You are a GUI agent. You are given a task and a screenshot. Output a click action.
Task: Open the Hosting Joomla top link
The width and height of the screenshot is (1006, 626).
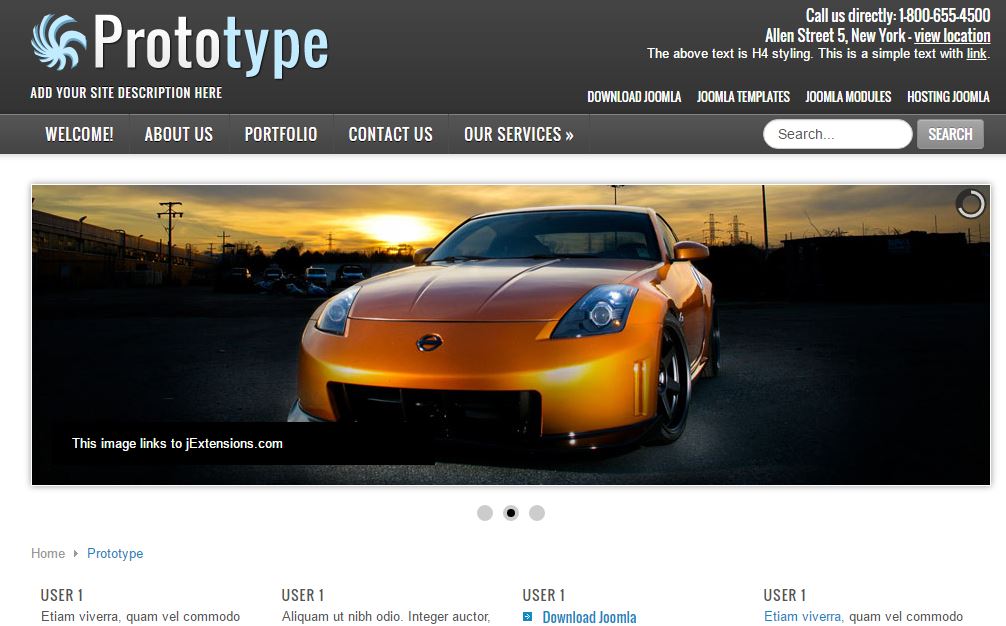pyautogui.click(x=948, y=97)
